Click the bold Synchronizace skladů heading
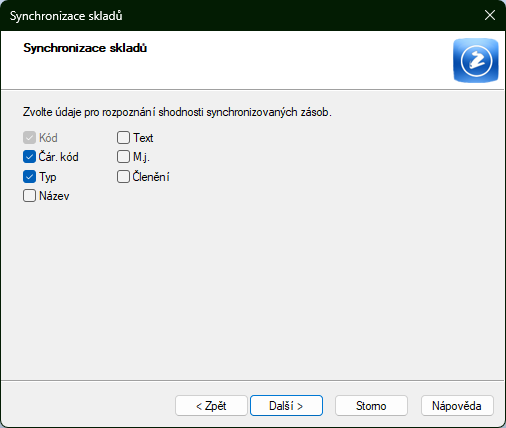 click(85, 48)
